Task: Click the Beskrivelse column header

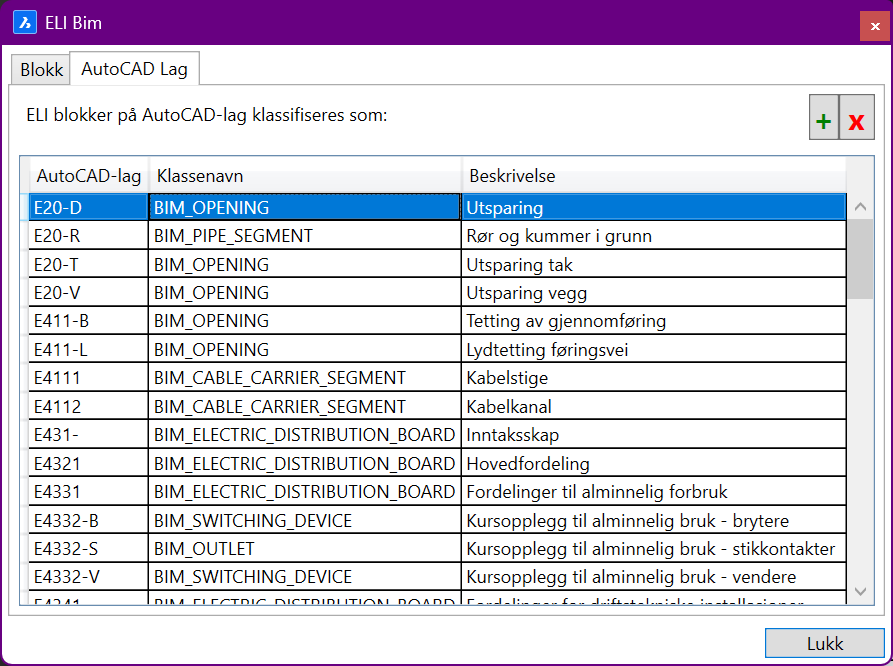Action: (x=652, y=176)
